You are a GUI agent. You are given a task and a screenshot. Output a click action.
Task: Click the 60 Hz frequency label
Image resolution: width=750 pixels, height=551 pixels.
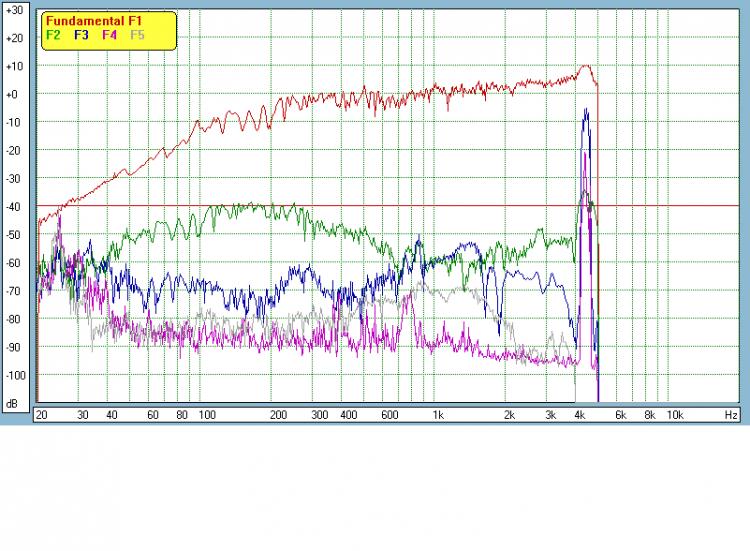153,415
